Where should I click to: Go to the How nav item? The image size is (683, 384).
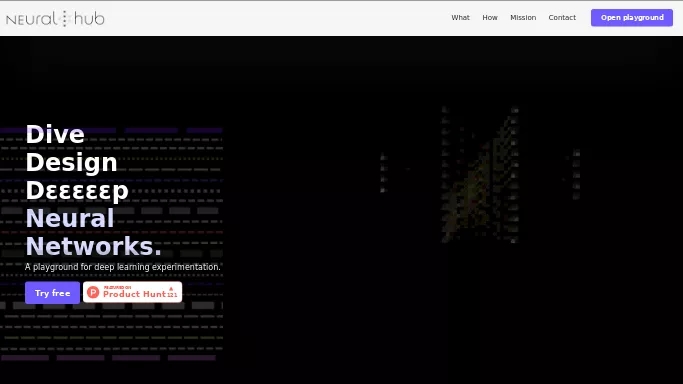pos(490,17)
